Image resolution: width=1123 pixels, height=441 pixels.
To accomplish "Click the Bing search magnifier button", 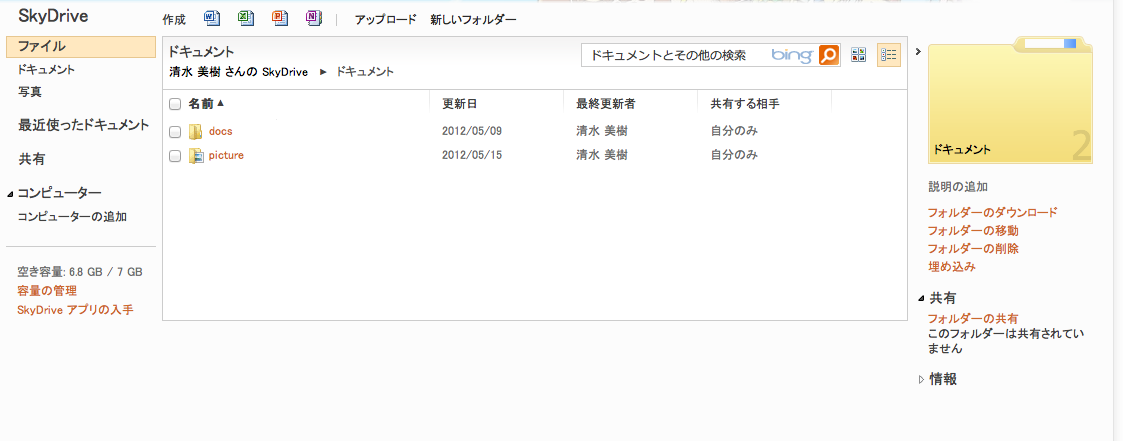I will pos(829,55).
